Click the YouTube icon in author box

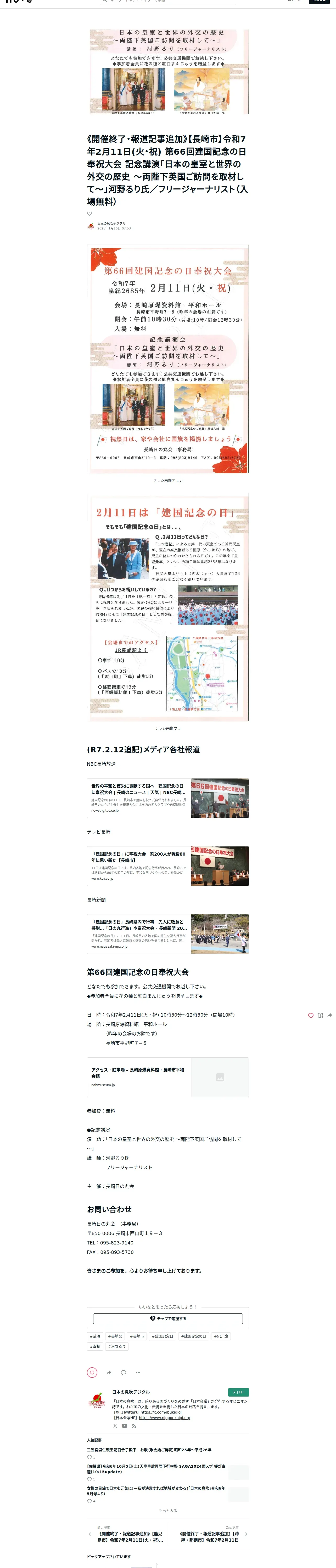pos(124,1426)
